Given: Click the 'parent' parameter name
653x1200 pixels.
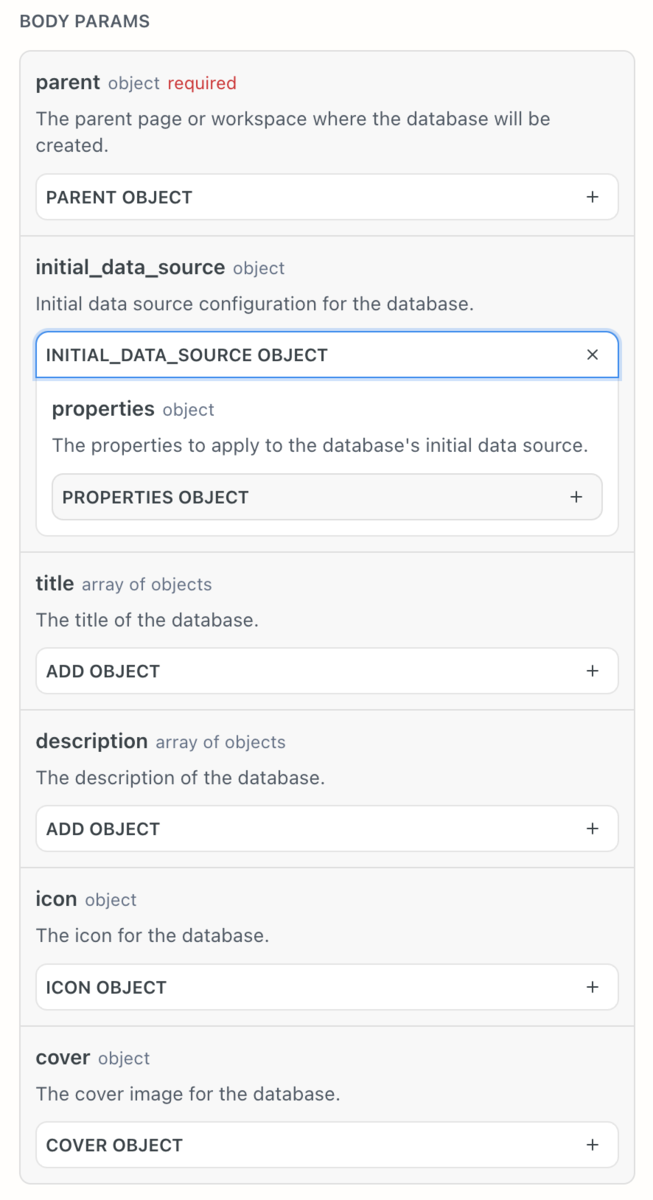Looking at the screenshot, I should point(68,82).
